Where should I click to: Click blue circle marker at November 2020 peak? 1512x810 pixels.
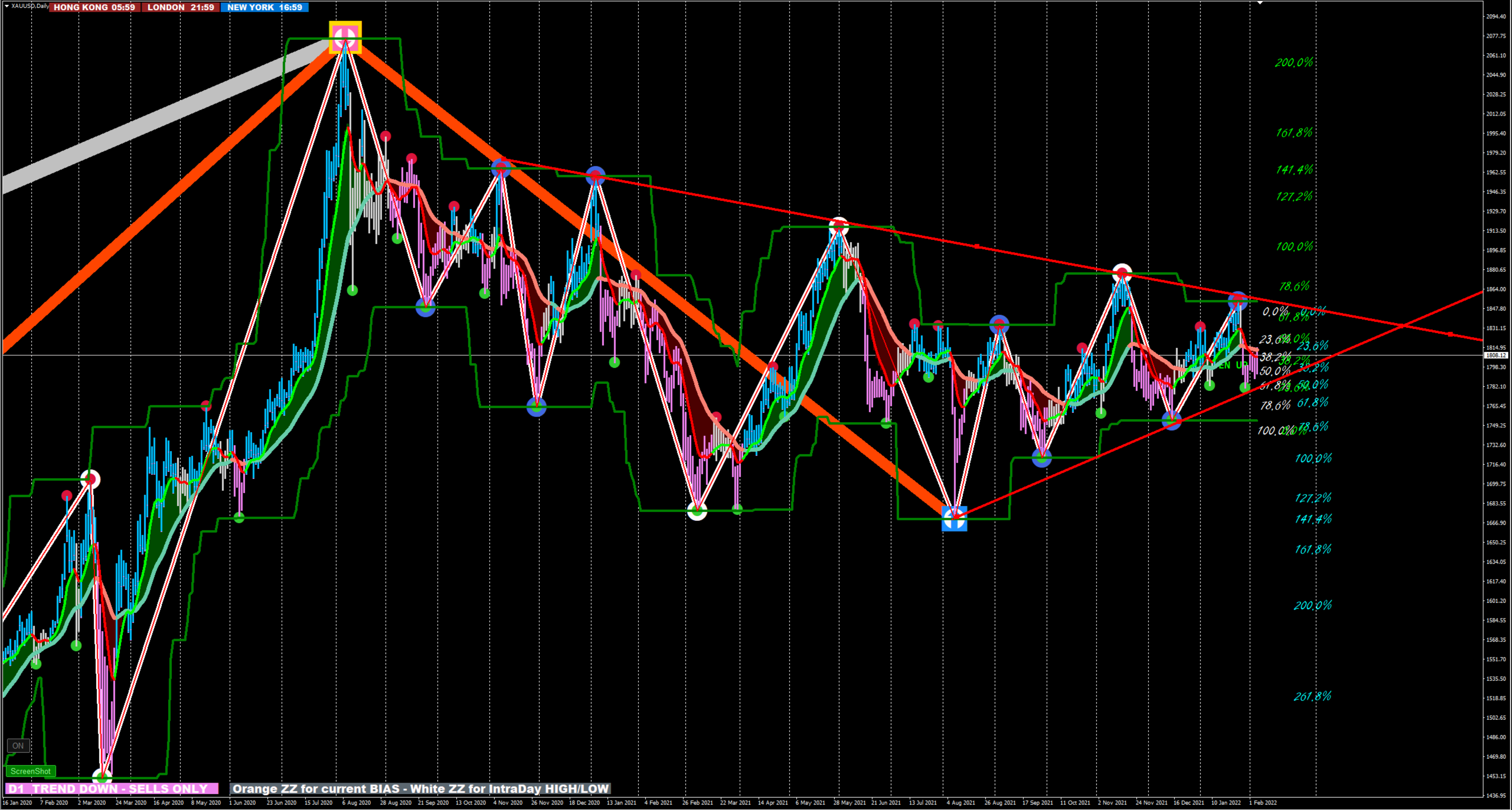[501, 168]
